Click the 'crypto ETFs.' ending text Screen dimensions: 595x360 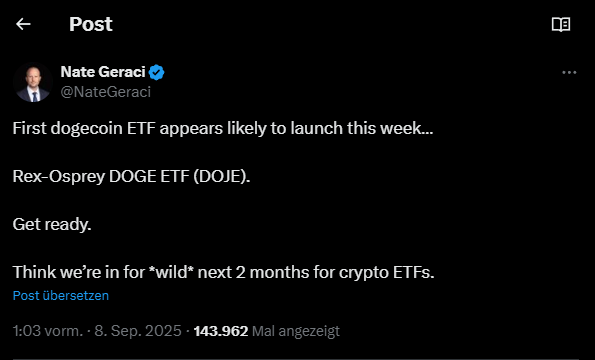386,272
